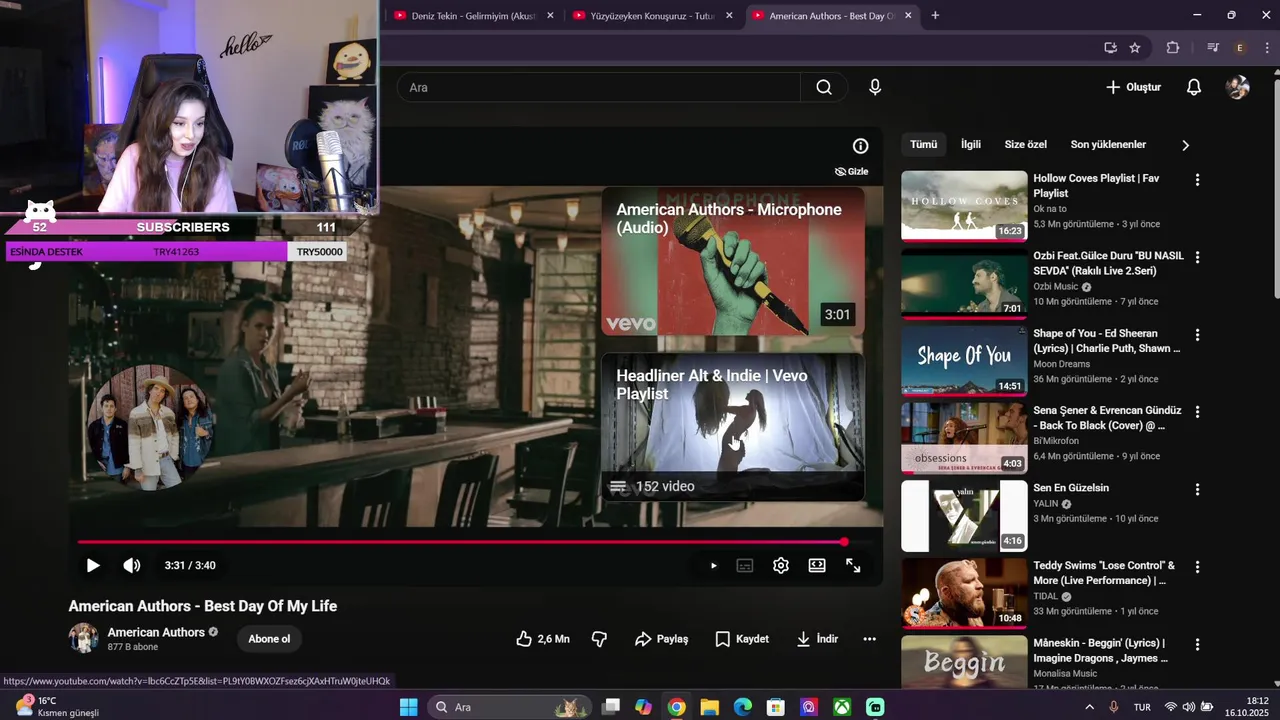Open the YouTube account avatar menu
This screenshot has width=1280, height=720.
pyautogui.click(x=1238, y=87)
